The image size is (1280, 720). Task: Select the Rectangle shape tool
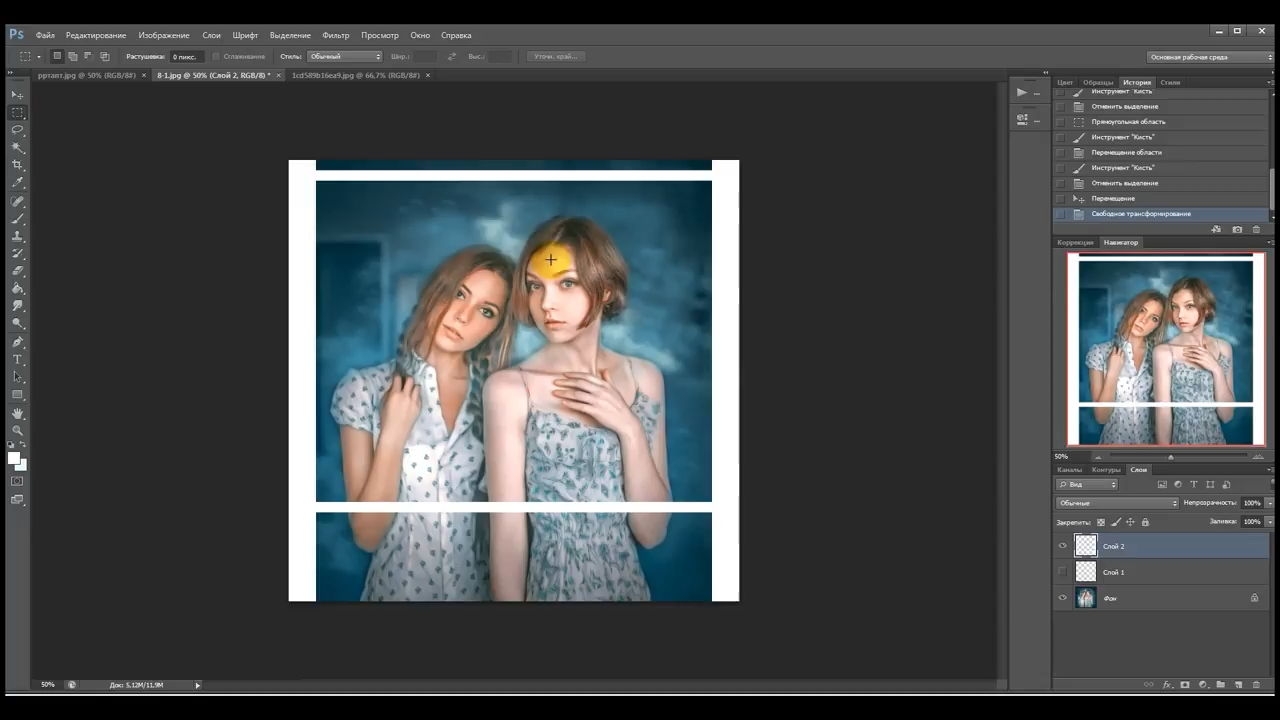click(x=17, y=395)
